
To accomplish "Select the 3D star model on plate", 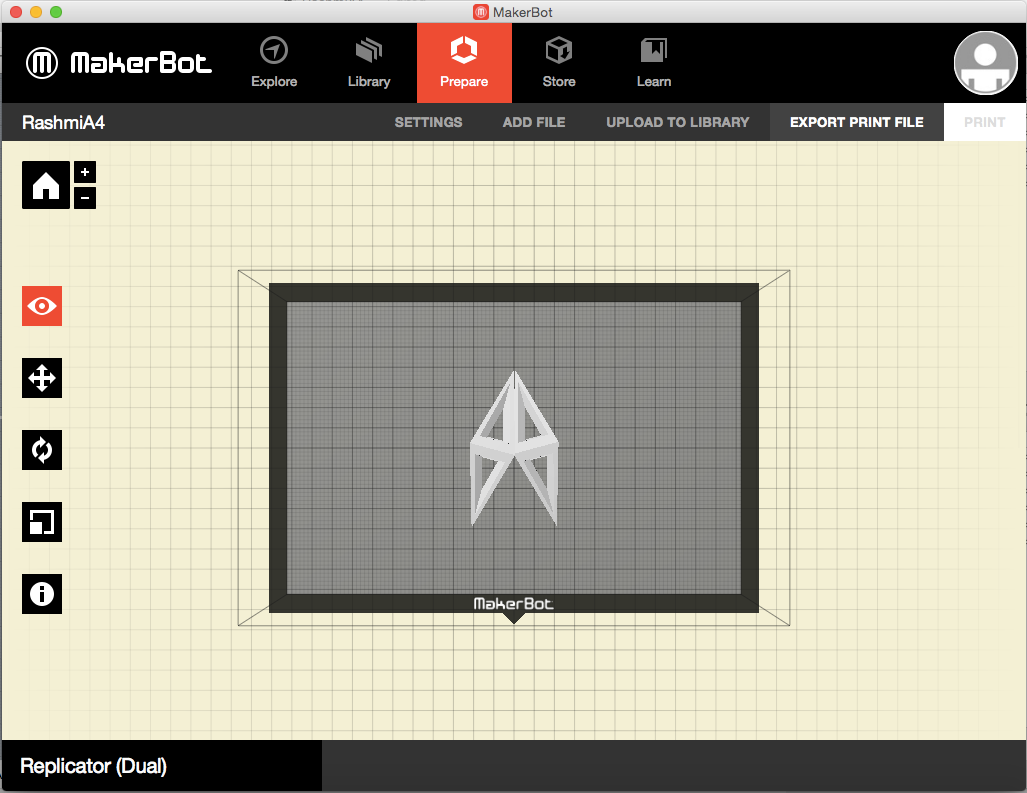I will [514, 449].
